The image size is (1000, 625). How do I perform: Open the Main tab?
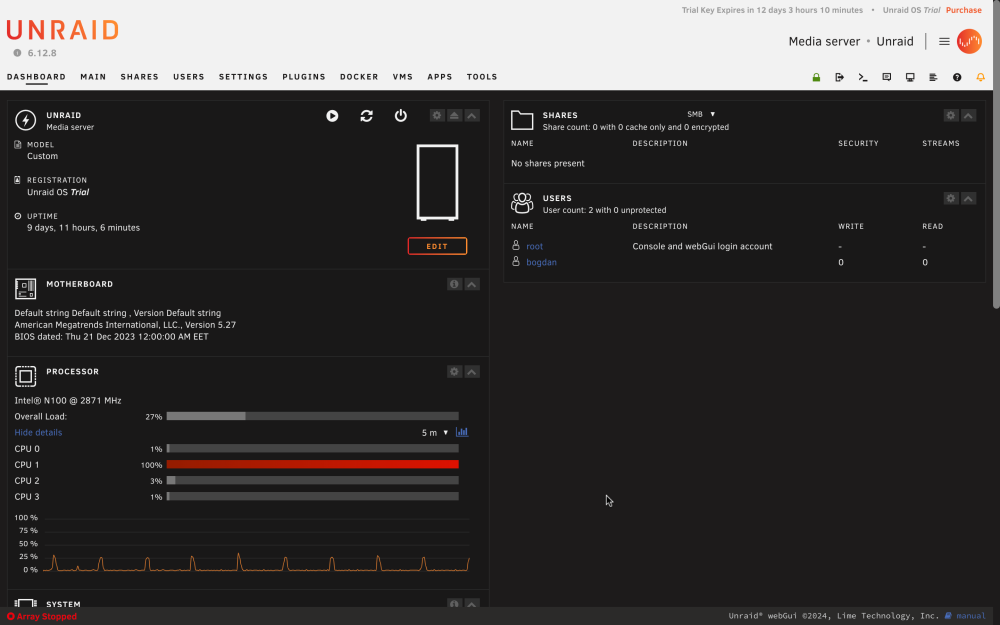(93, 77)
